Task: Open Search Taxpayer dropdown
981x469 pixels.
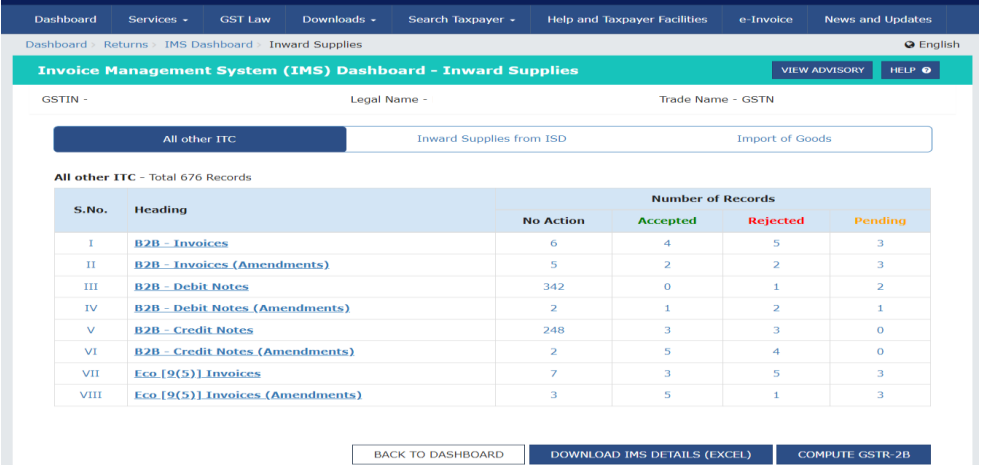Action: [x=462, y=19]
